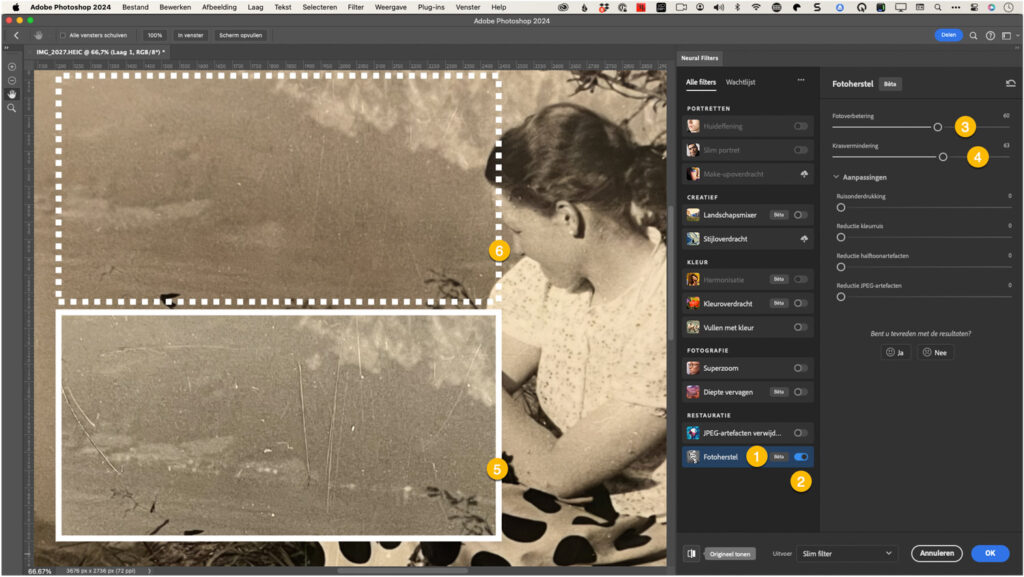Click the Kleuroverdracht filter icon
The image size is (1024, 577).
(x=693, y=304)
